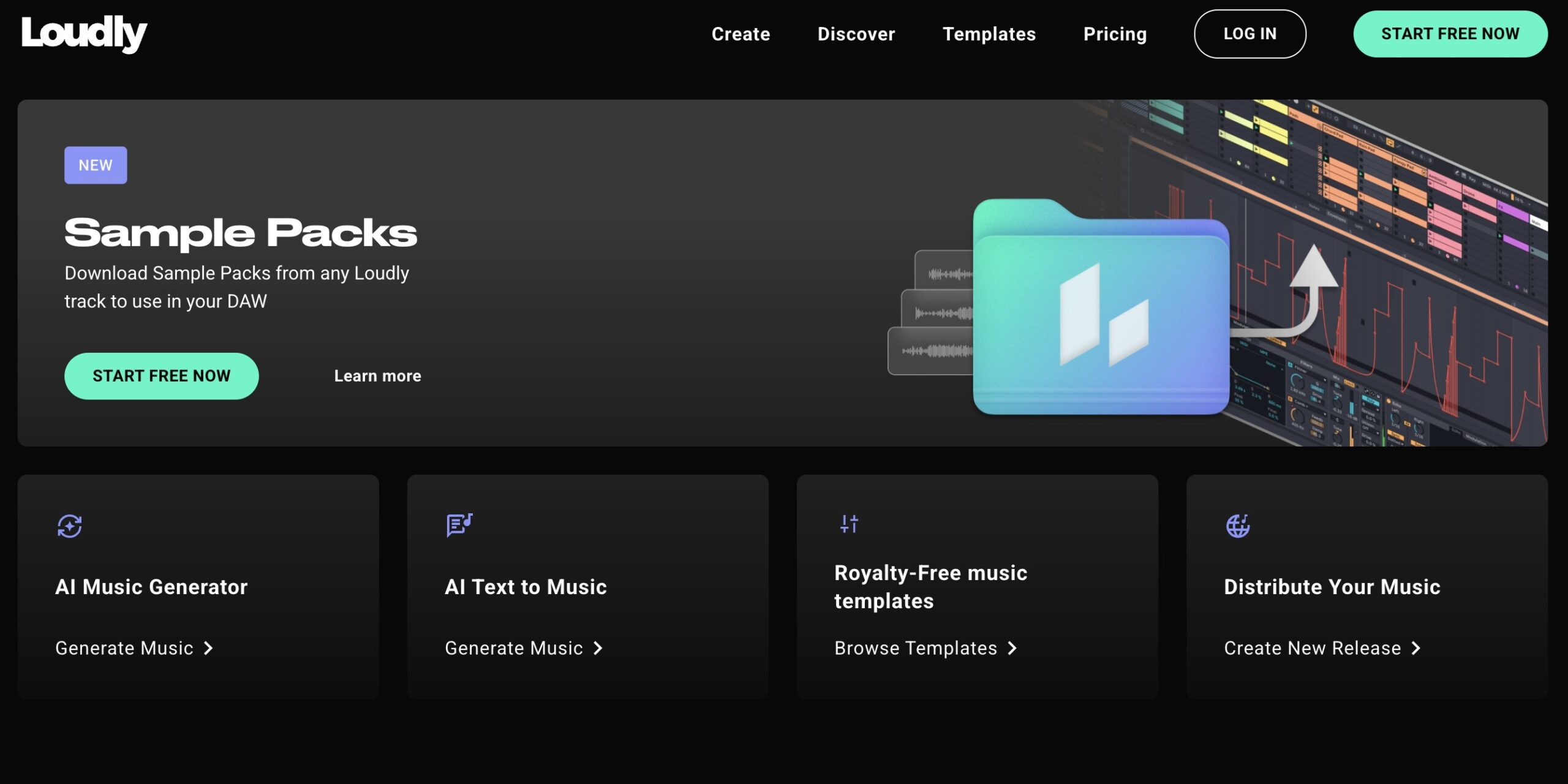The height and width of the screenshot is (784, 1568).
Task: Click START FREE NOW in the header
Action: [1450, 34]
